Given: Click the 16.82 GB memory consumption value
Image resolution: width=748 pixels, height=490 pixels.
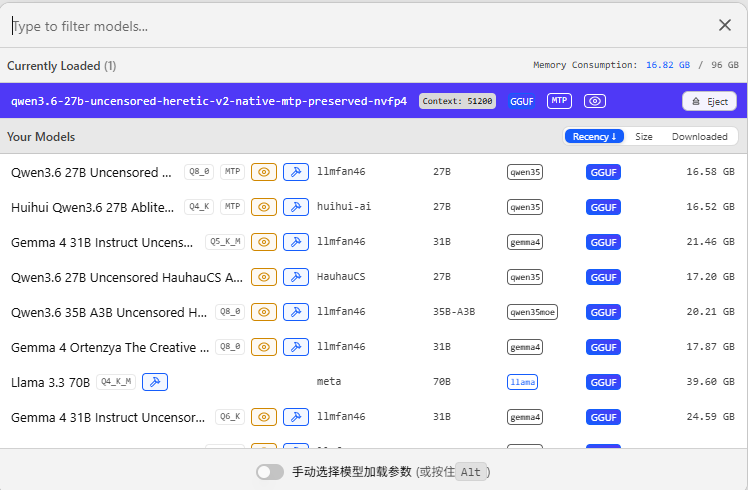Looking at the screenshot, I should pyautogui.click(x=667, y=65).
